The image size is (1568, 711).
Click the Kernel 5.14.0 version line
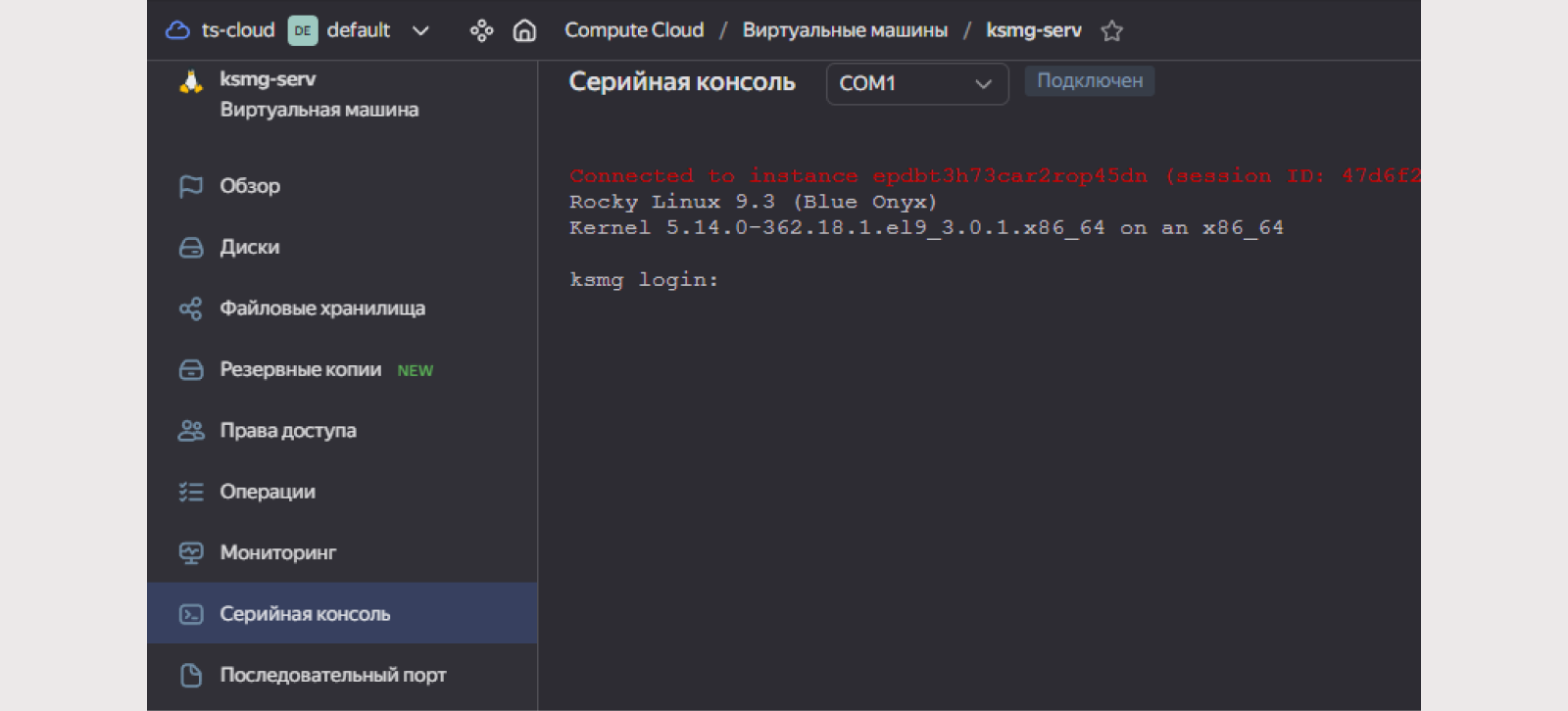click(926, 228)
